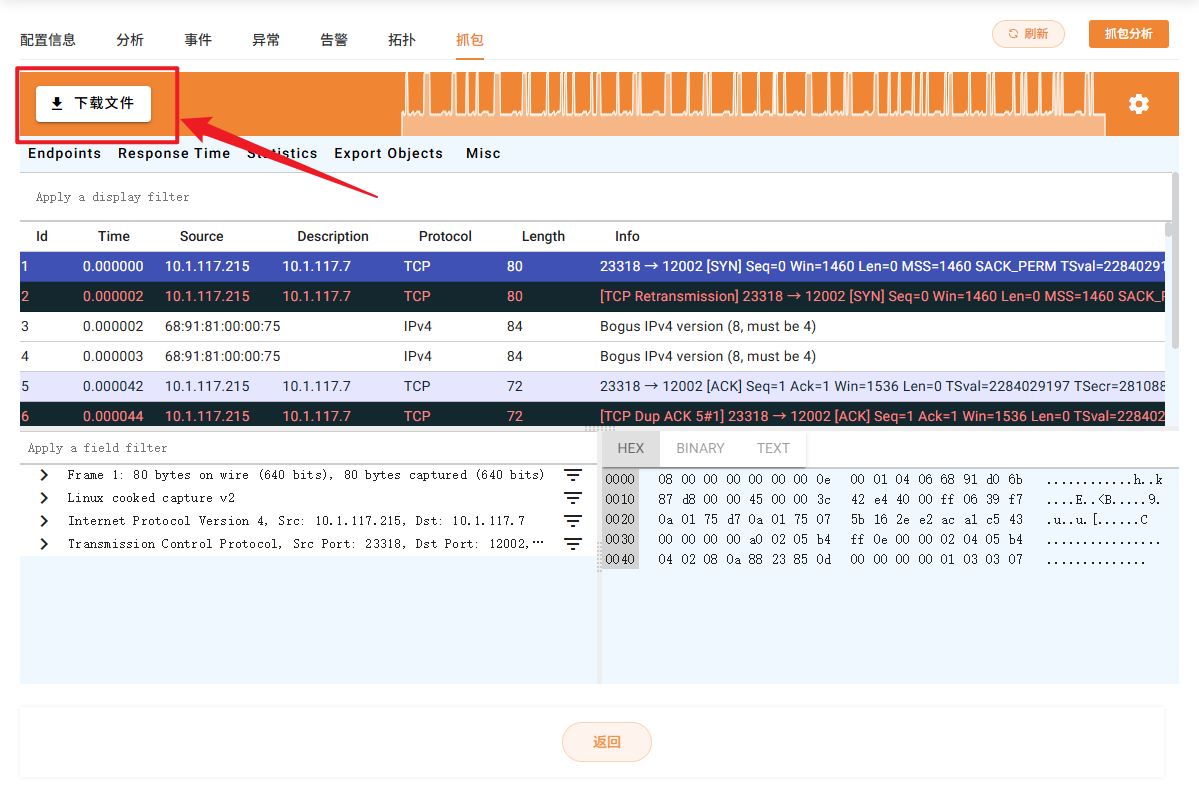1199x797 pixels.
Task: Click filter icon beside Transmission Control Protocol
Action: pos(573,545)
